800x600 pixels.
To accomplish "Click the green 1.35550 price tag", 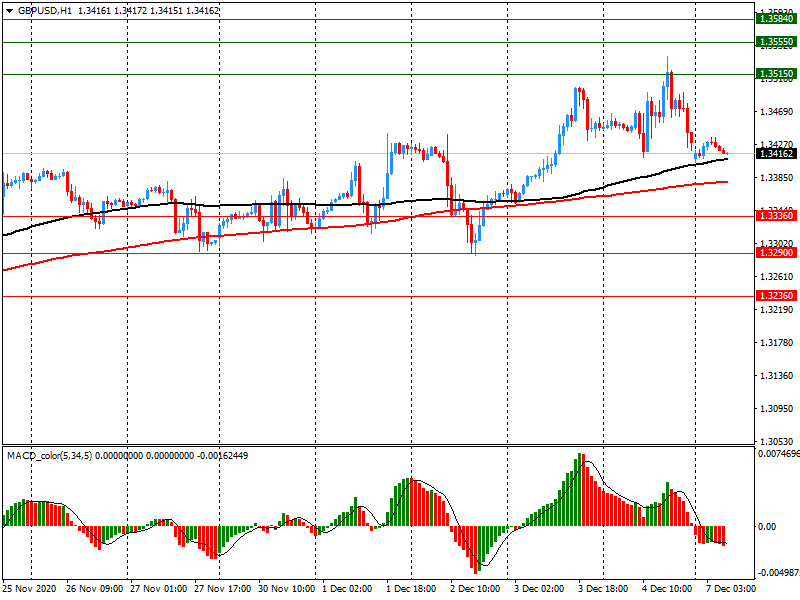I will [x=777, y=42].
